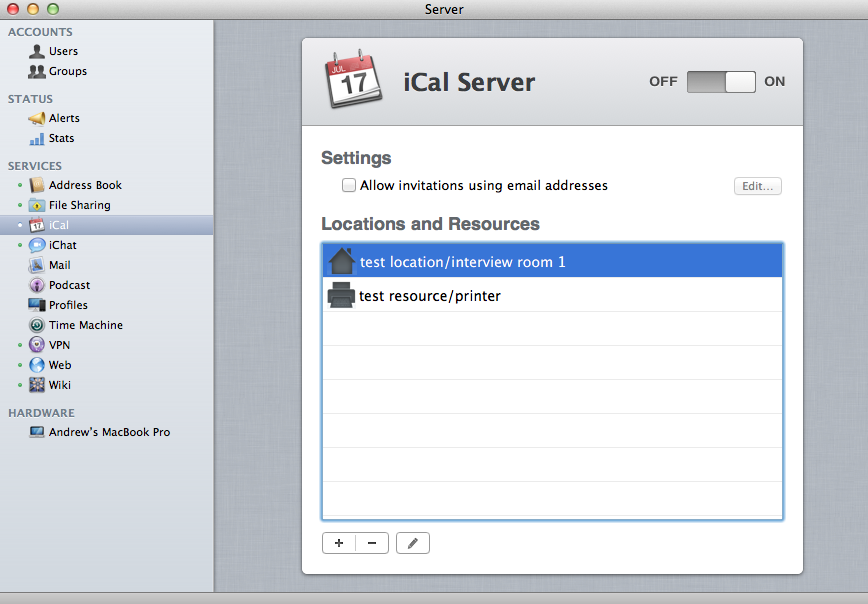Click the iChat bubble icon

37,245
